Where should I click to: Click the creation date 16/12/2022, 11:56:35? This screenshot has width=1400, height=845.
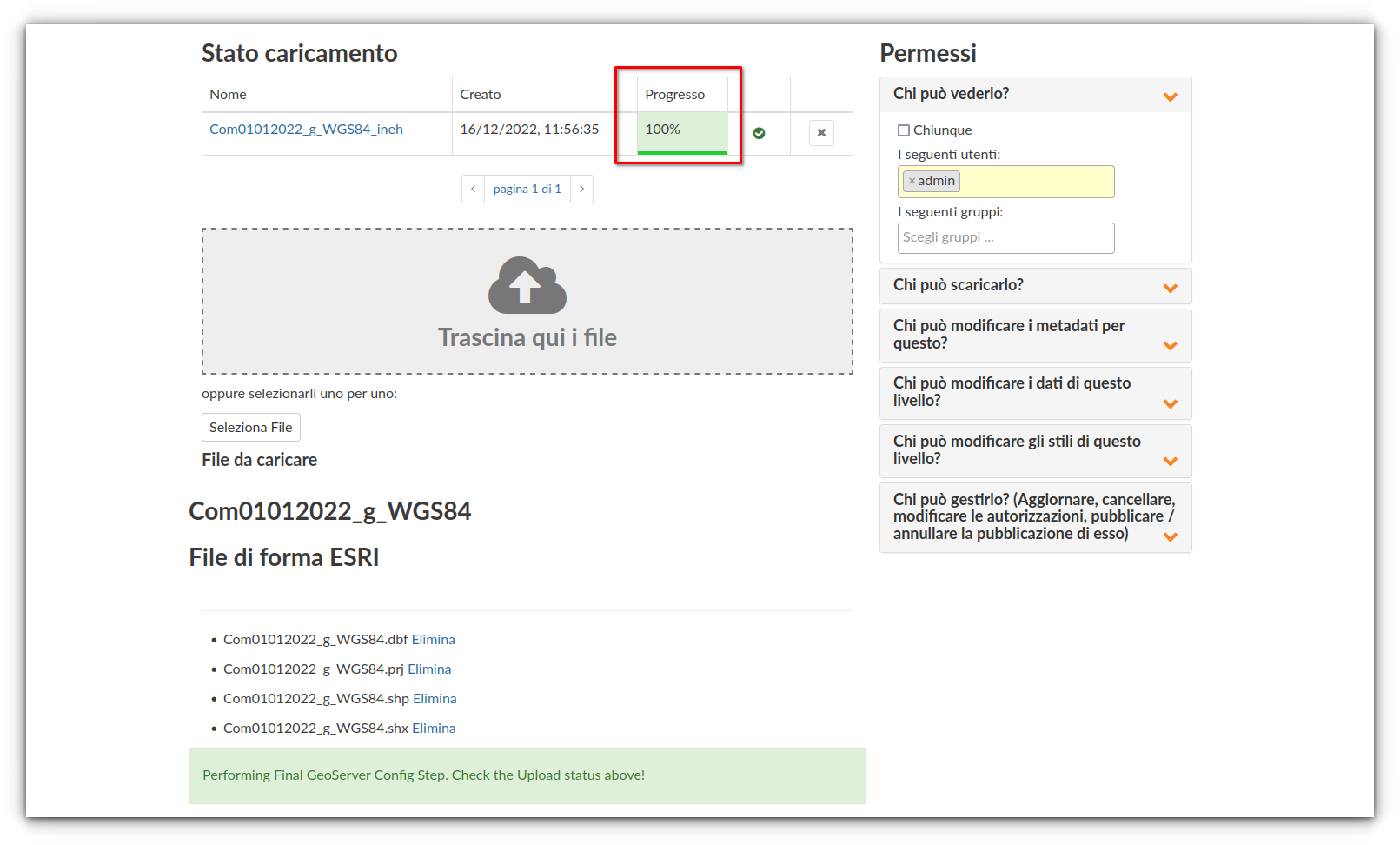529,130
